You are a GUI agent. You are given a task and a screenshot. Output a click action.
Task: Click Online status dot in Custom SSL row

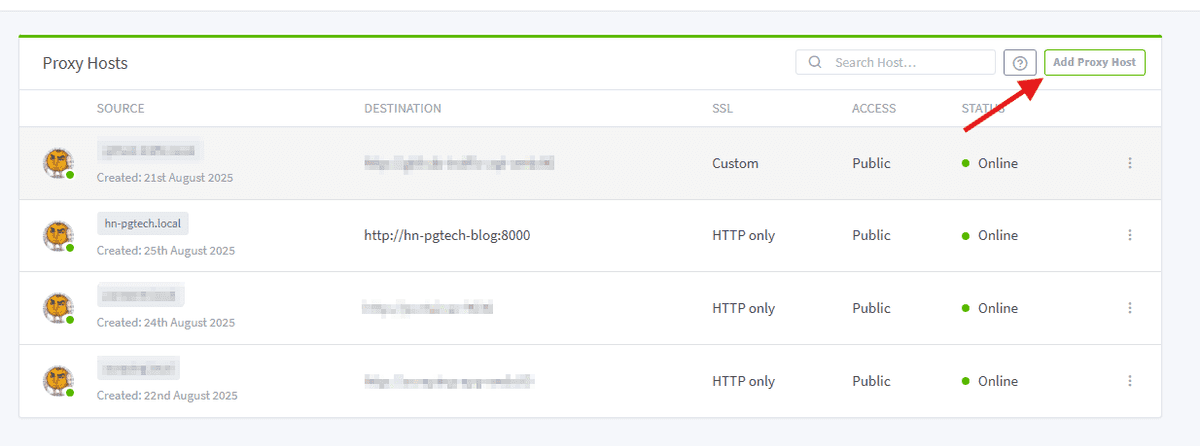tap(966, 163)
